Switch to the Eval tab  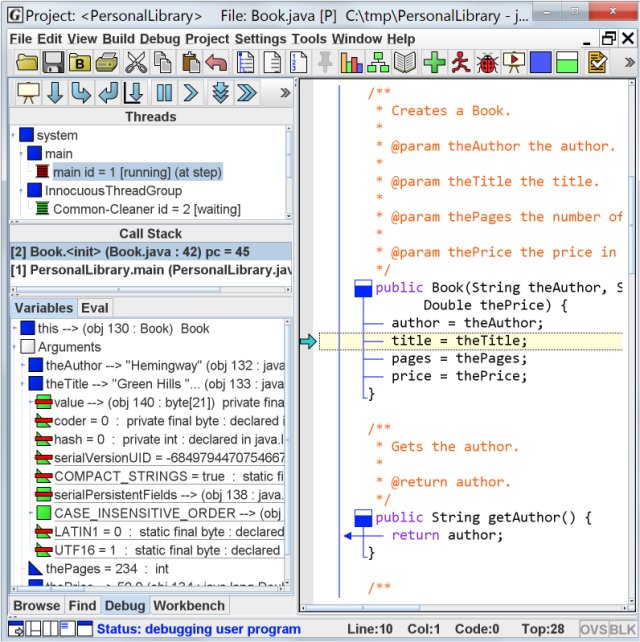[95, 308]
